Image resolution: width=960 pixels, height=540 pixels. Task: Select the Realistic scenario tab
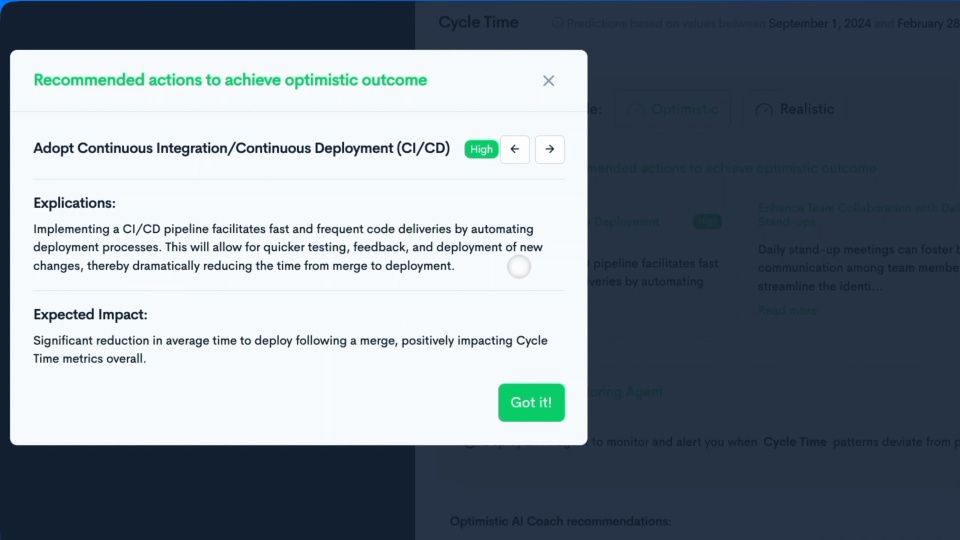(x=795, y=110)
